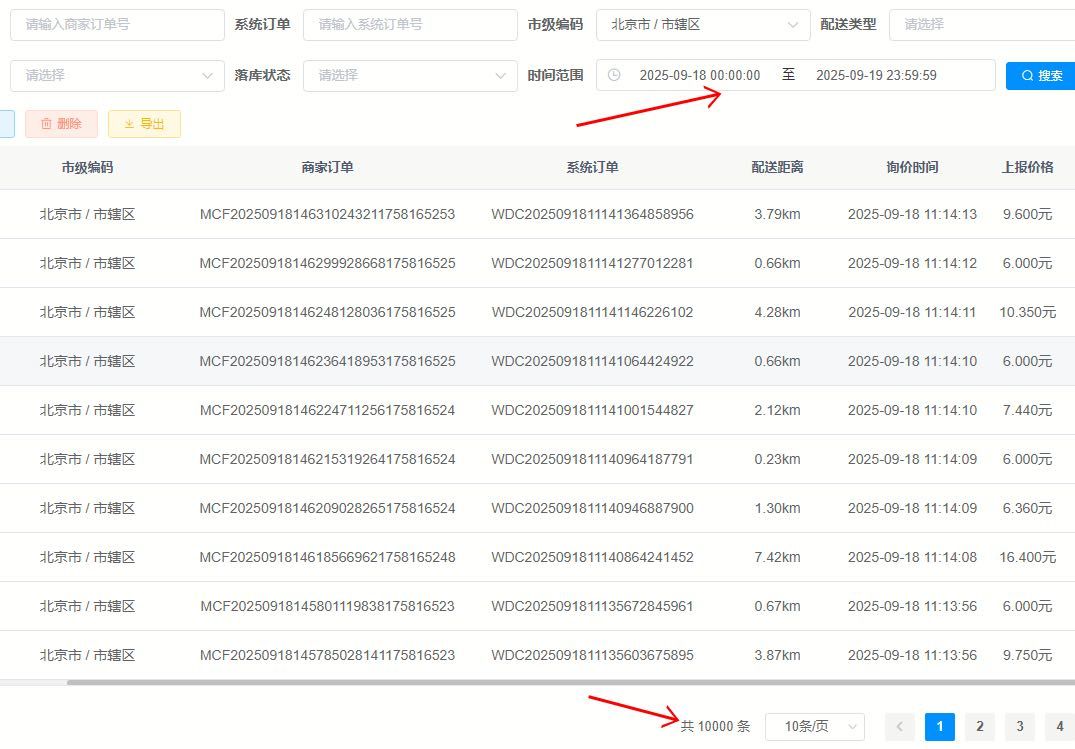Expand the chevron in 市级编码 selector
Viewport: 1075px width, 749px height.
(793, 25)
